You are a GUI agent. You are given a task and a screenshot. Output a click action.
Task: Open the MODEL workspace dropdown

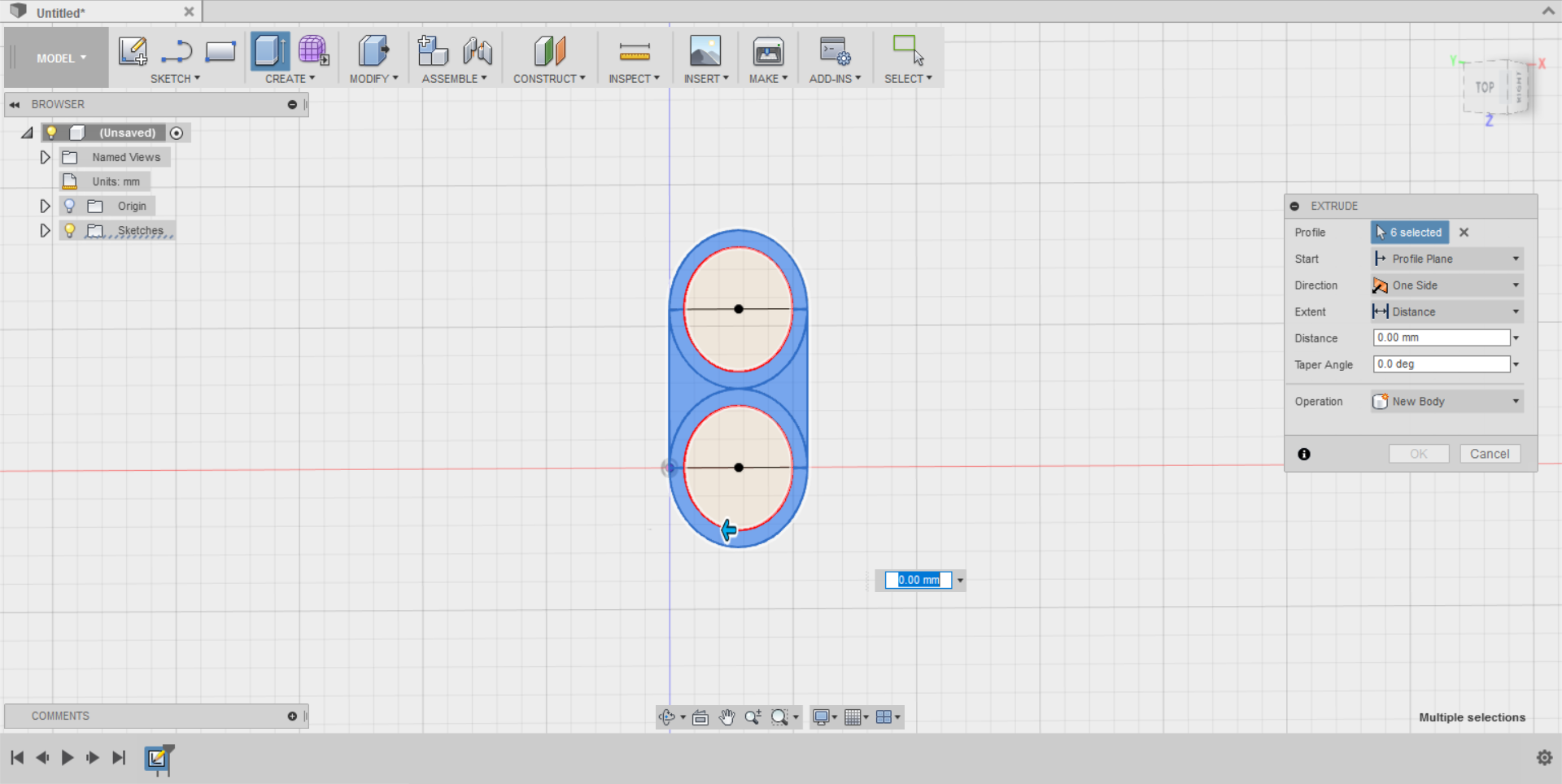pos(61,58)
